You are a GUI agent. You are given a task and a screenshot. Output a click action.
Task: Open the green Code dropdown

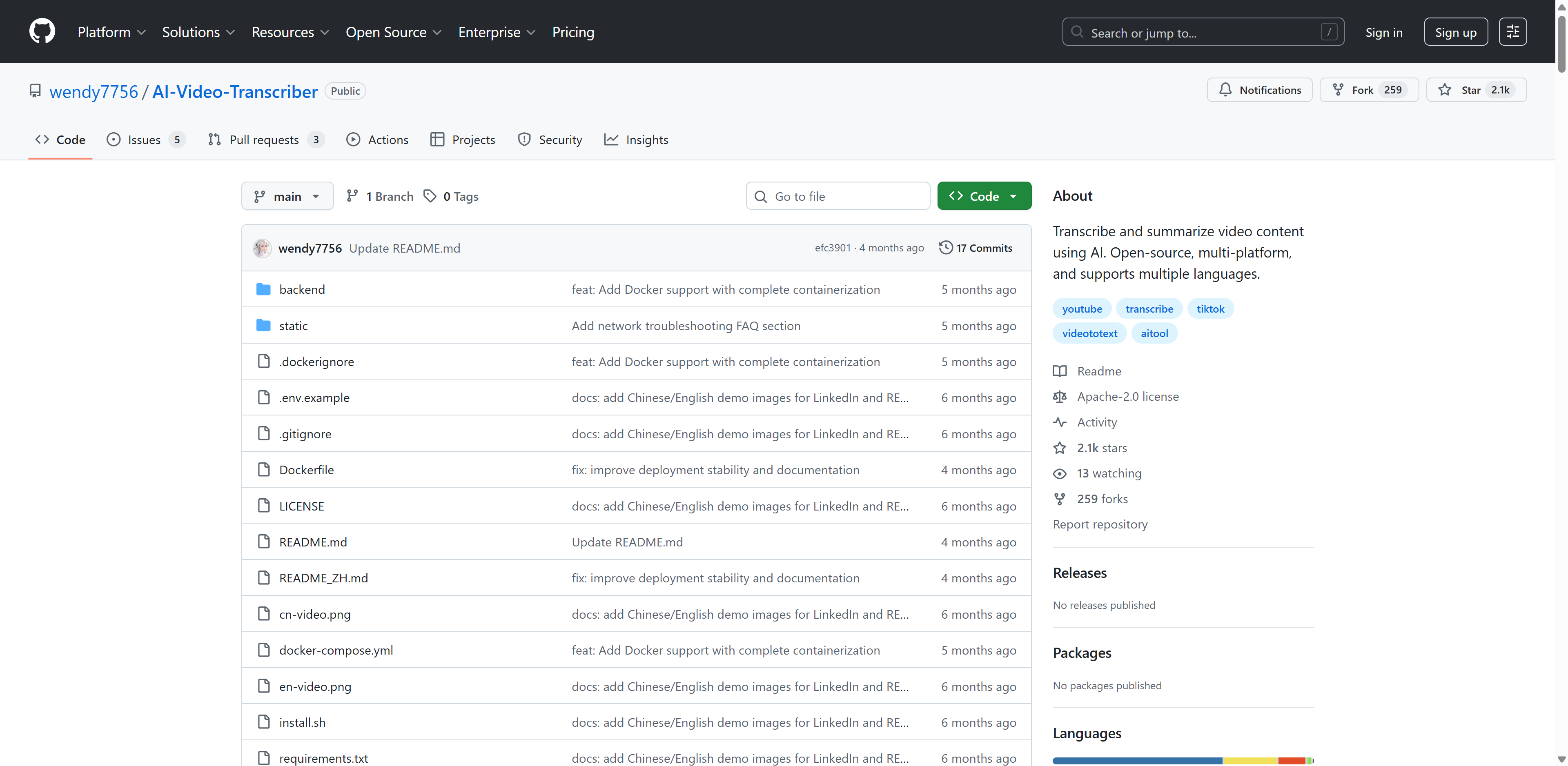tap(984, 196)
